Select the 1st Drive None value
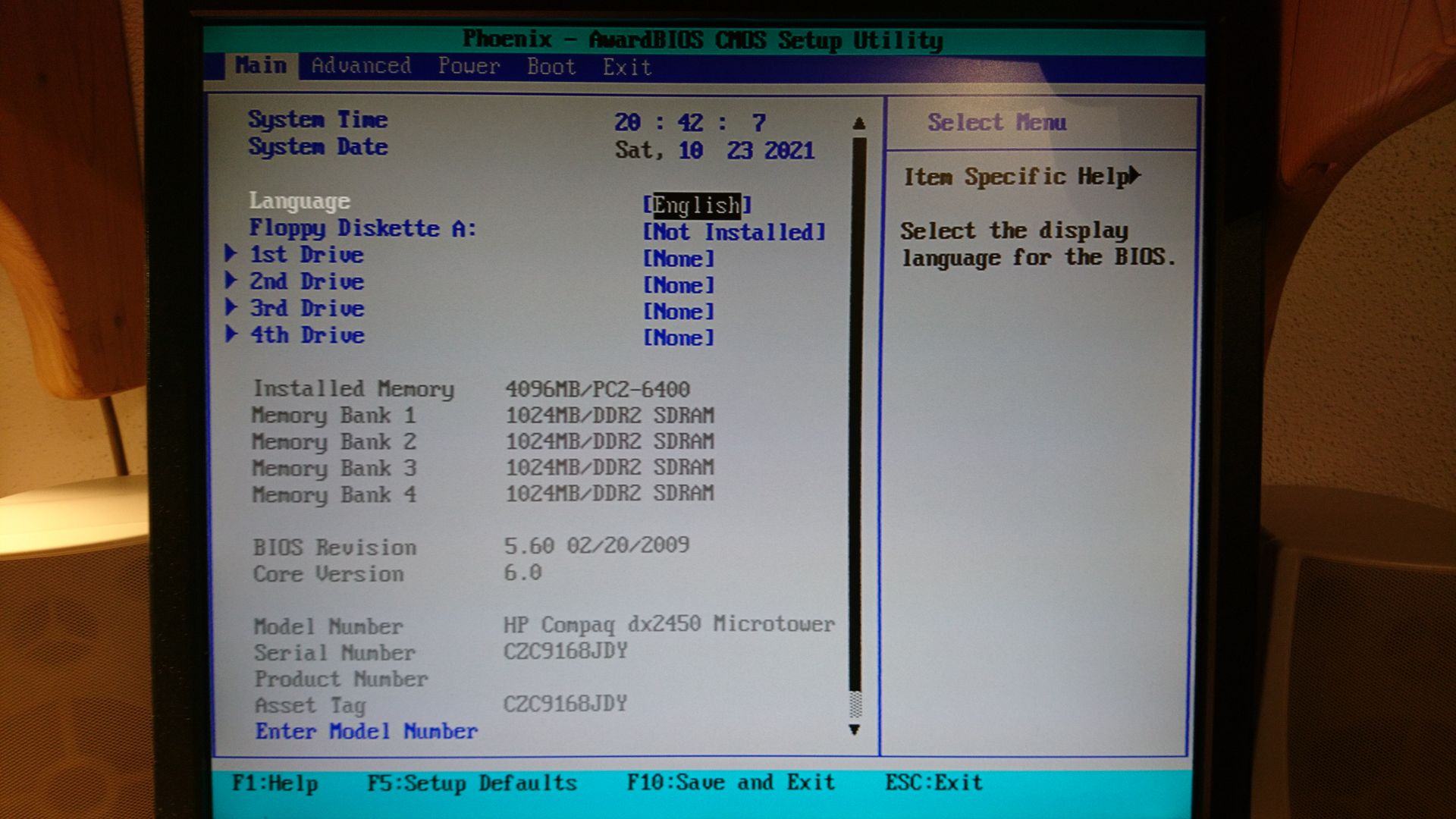The width and height of the screenshot is (1456, 819). coord(678,259)
